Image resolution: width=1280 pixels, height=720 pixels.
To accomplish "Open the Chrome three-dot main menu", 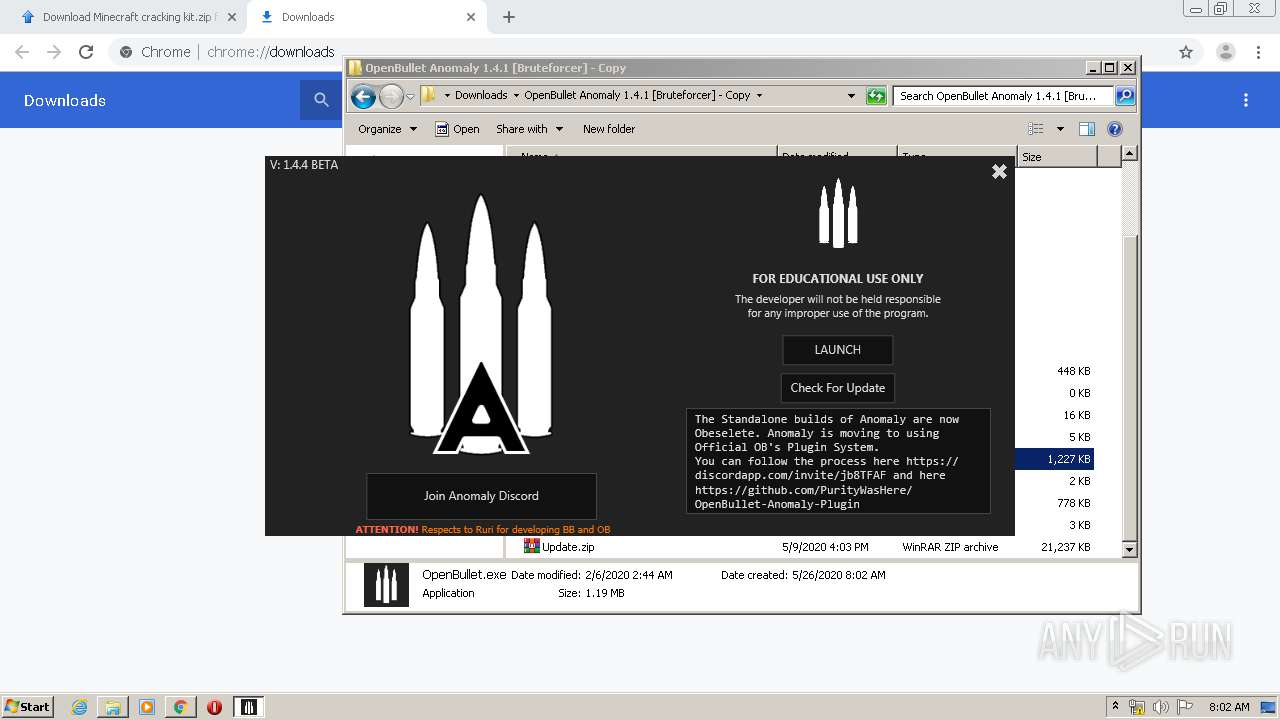I will (x=1258, y=52).
